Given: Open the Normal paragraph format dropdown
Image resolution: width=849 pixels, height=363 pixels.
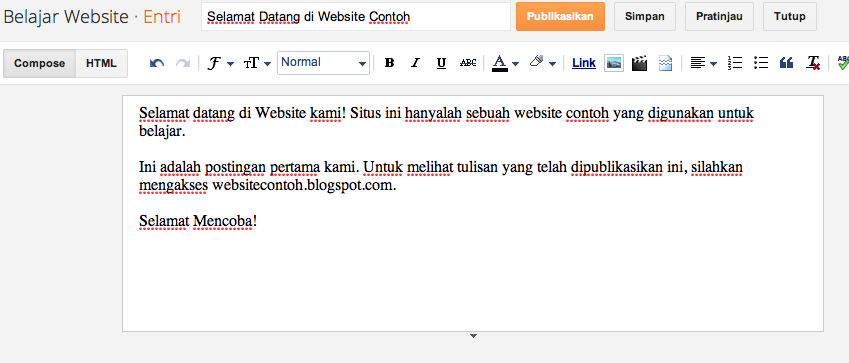Looking at the screenshot, I should (x=323, y=63).
